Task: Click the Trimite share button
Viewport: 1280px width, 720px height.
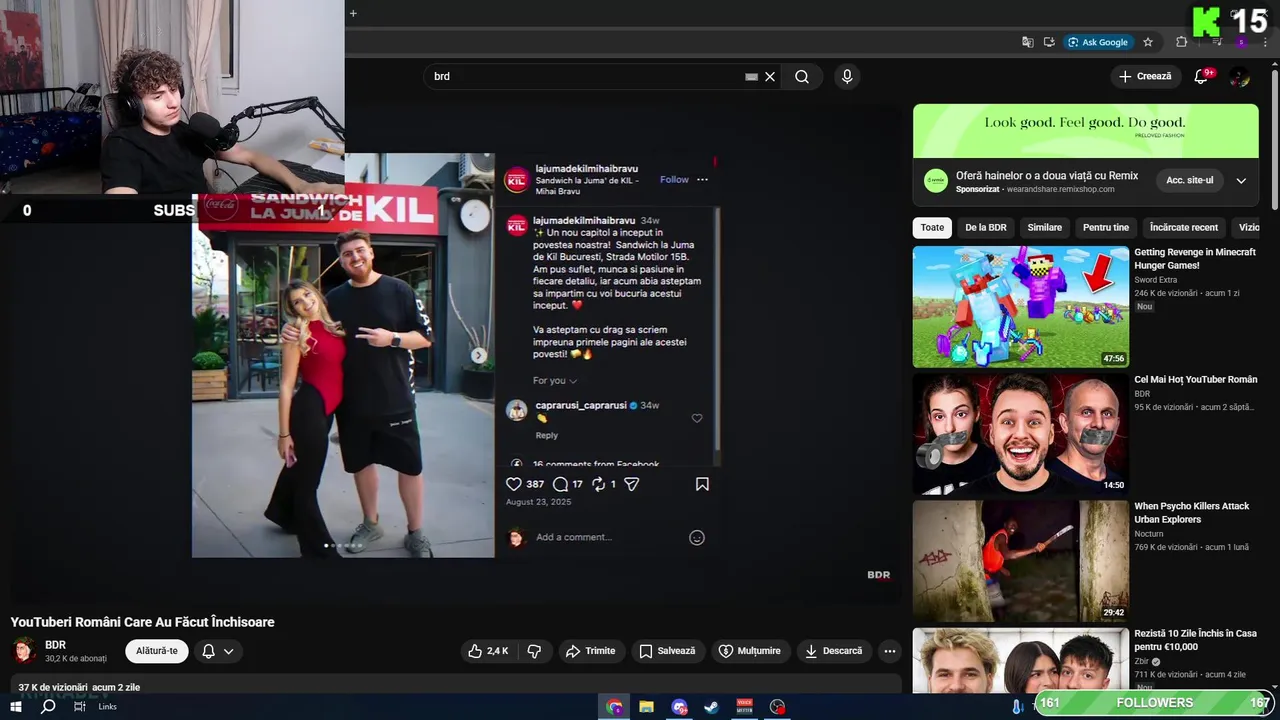Action: point(590,651)
